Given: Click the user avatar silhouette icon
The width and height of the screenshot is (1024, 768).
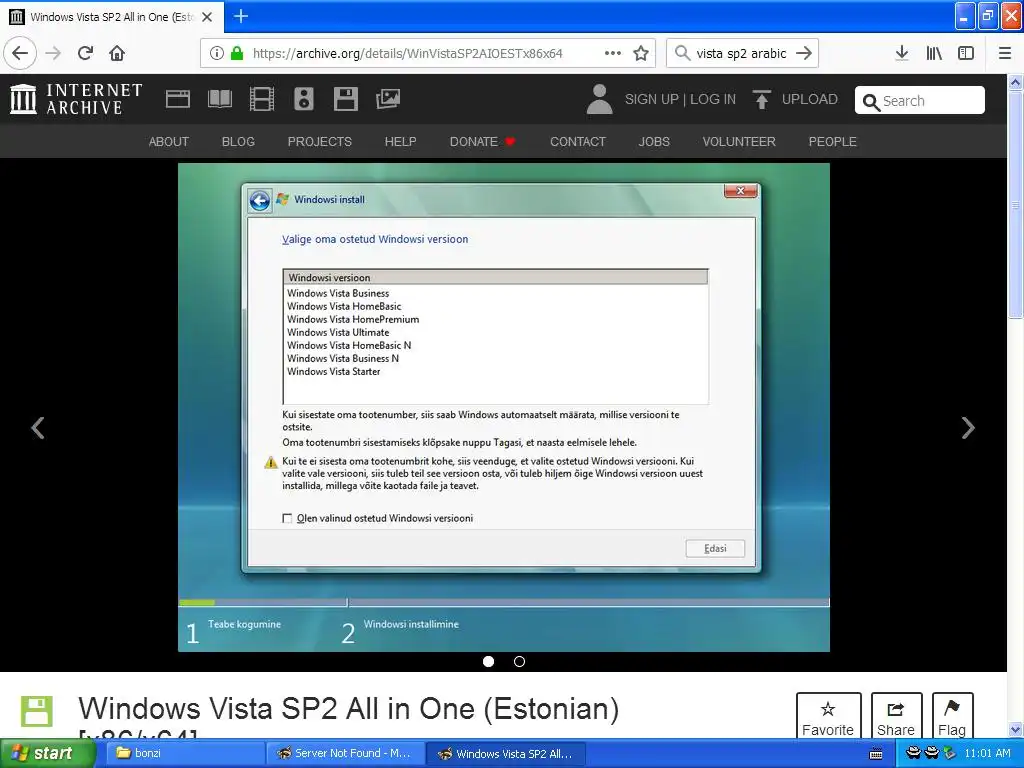Looking at the screenshot, I should click(x=600, y=99).
